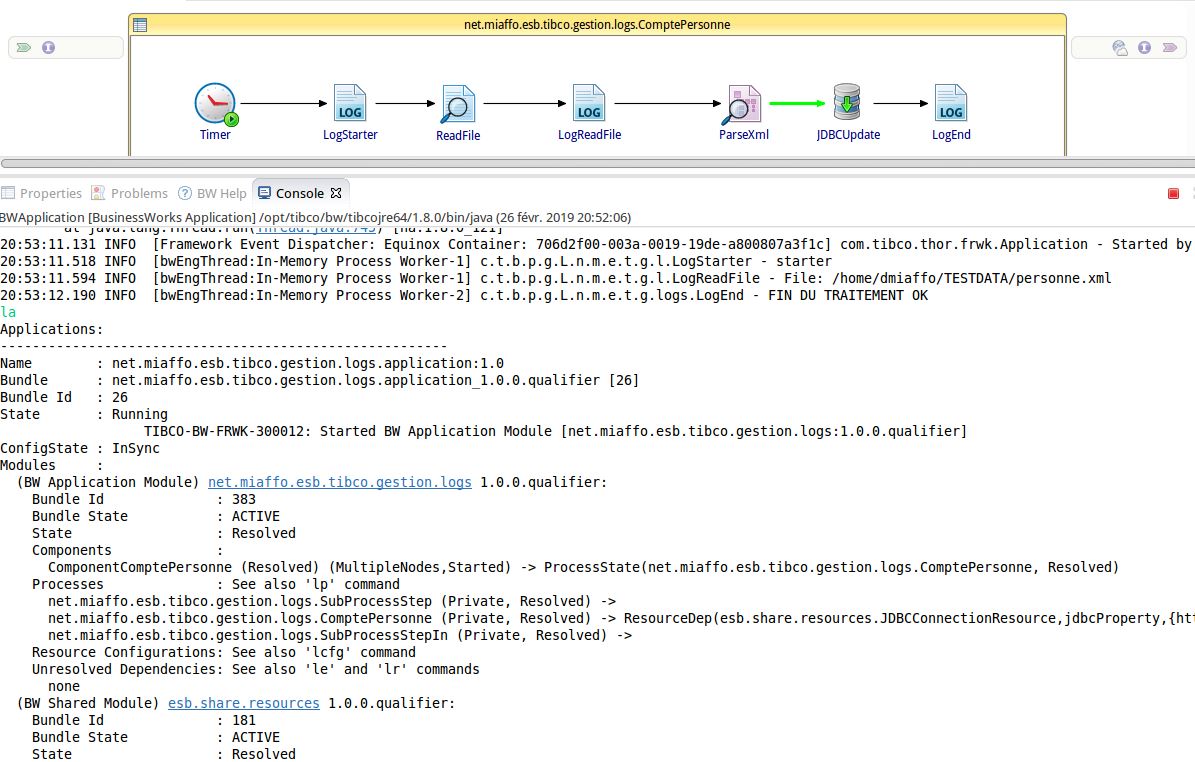The width and height of the screenshot is (1195, 762).
Task: Click the green input transition arrow icon on the left
Action: pyautogui.click(x=26, y=47)
